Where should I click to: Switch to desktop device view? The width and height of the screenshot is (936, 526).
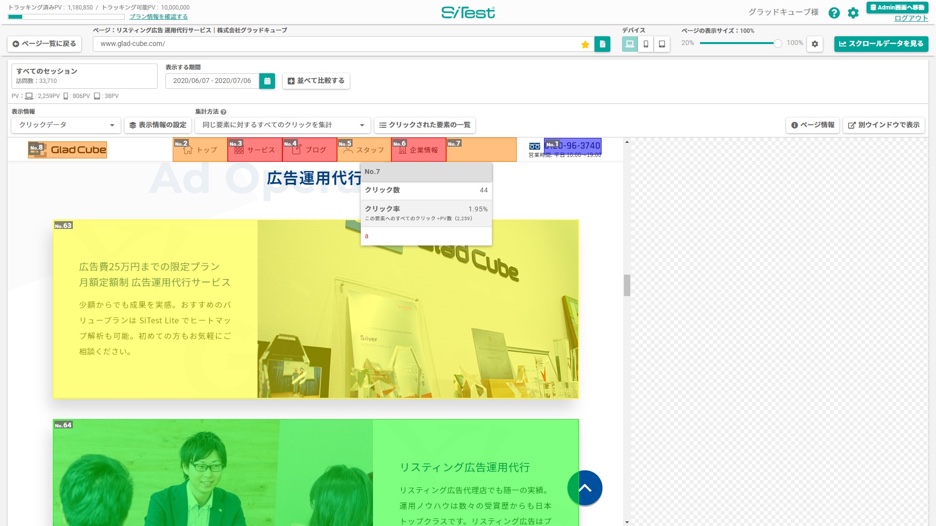click(630, 44)
